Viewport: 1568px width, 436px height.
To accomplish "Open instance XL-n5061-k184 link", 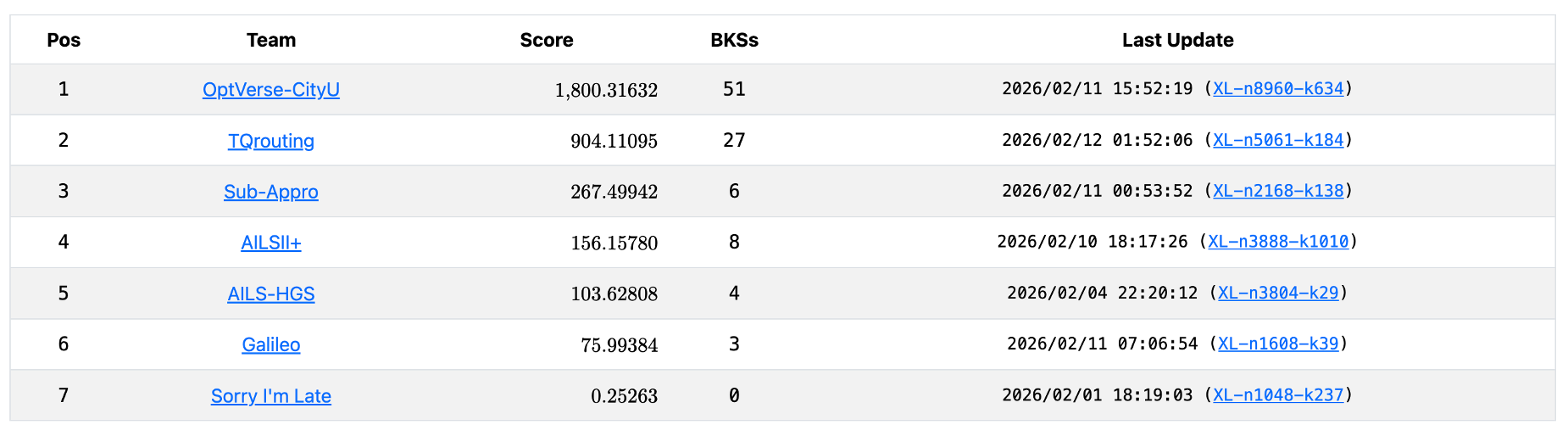I will 1277,140.
